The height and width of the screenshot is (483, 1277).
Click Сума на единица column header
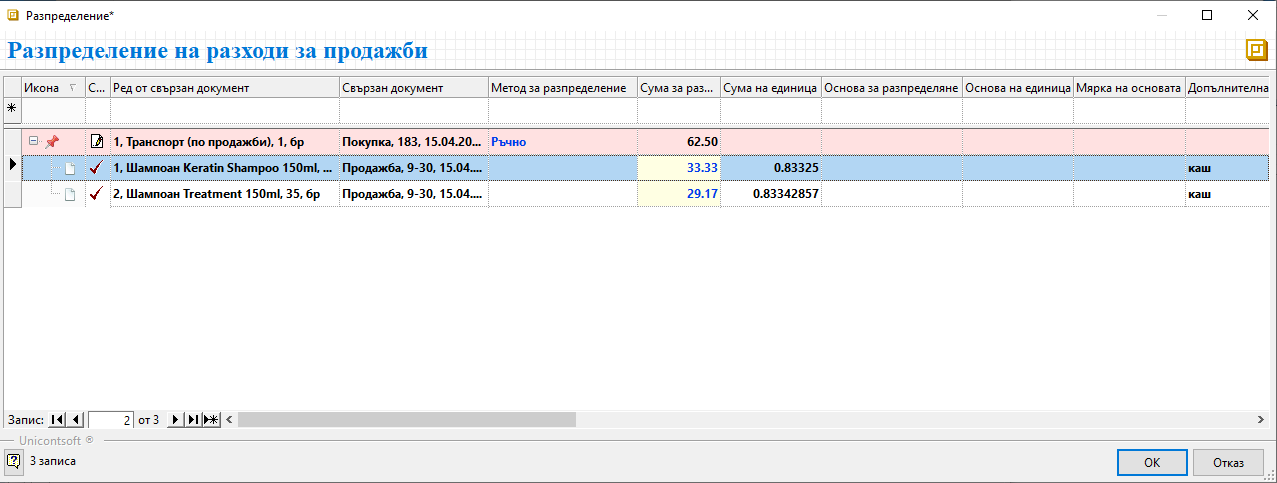(770, 88)
